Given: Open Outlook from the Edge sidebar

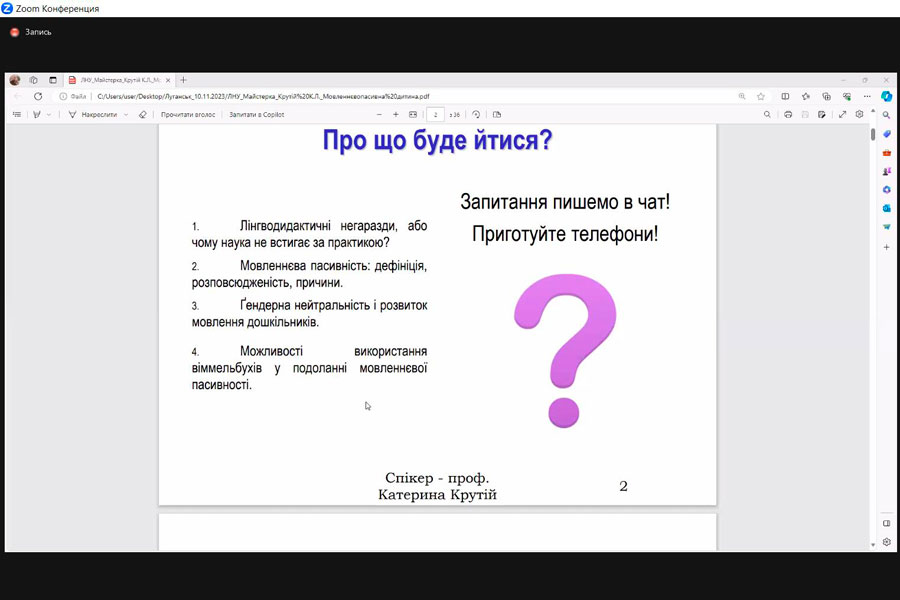Looking at the screenshot, I should (886, 208).
